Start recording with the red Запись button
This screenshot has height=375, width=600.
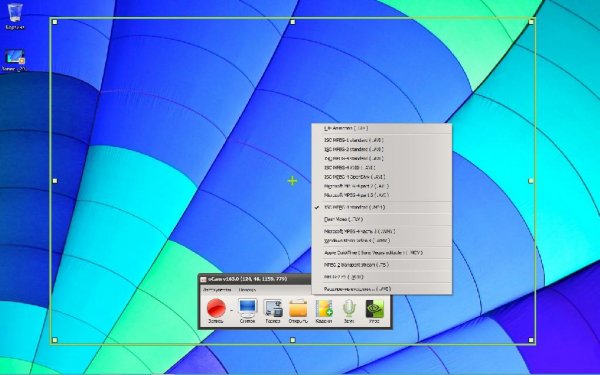pyautogui.click(x=216, y=310)
